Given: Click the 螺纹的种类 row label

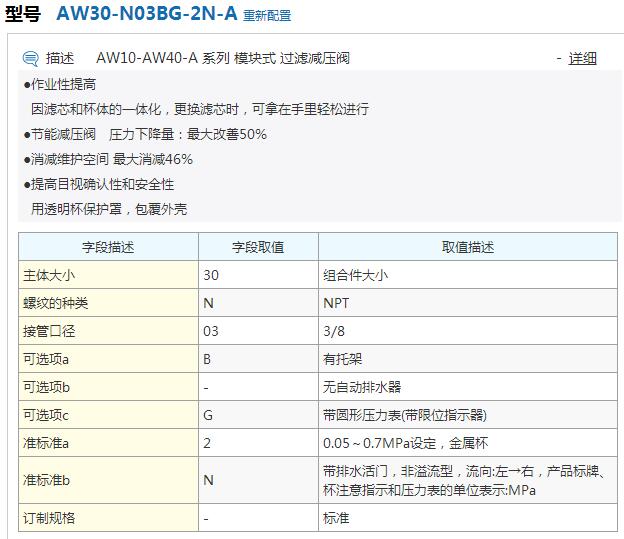Looking at the screenshot, I should (108, 303).
